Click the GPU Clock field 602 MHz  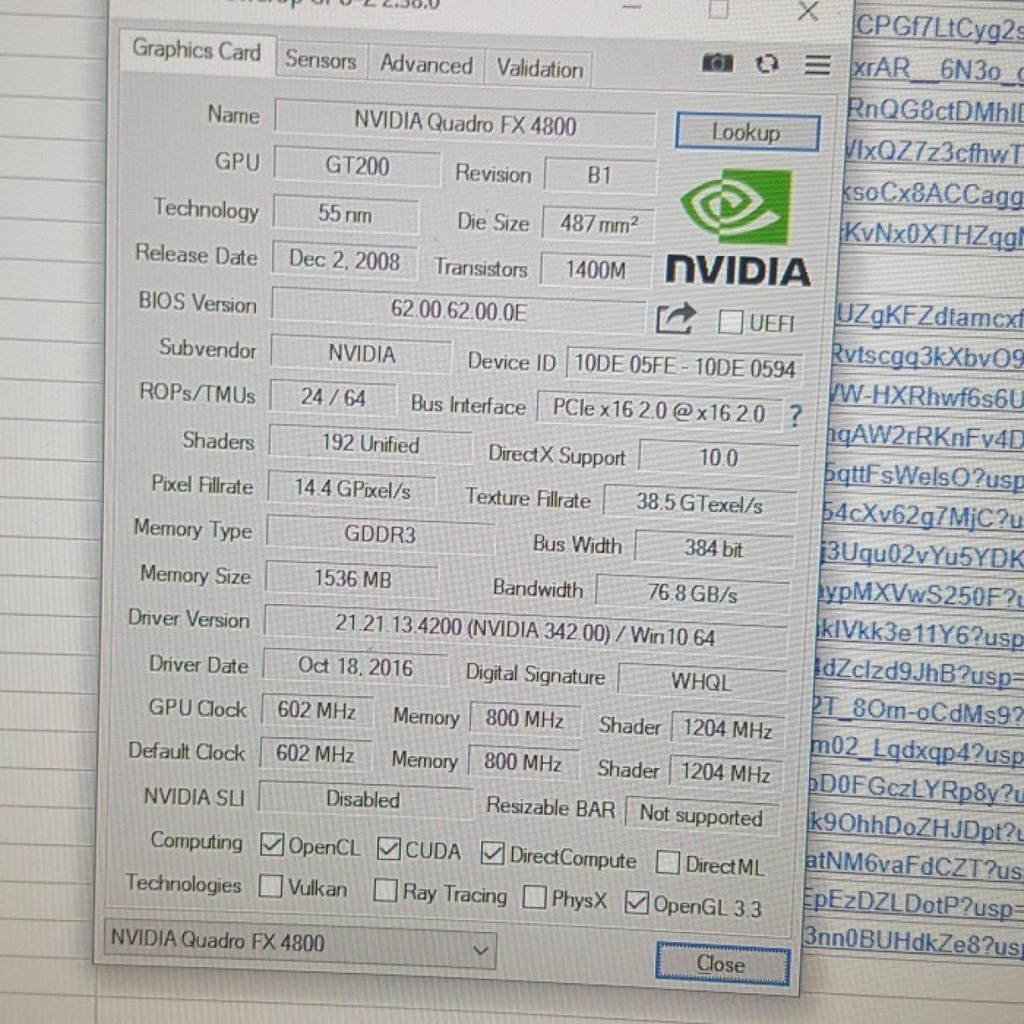(317, 710)
